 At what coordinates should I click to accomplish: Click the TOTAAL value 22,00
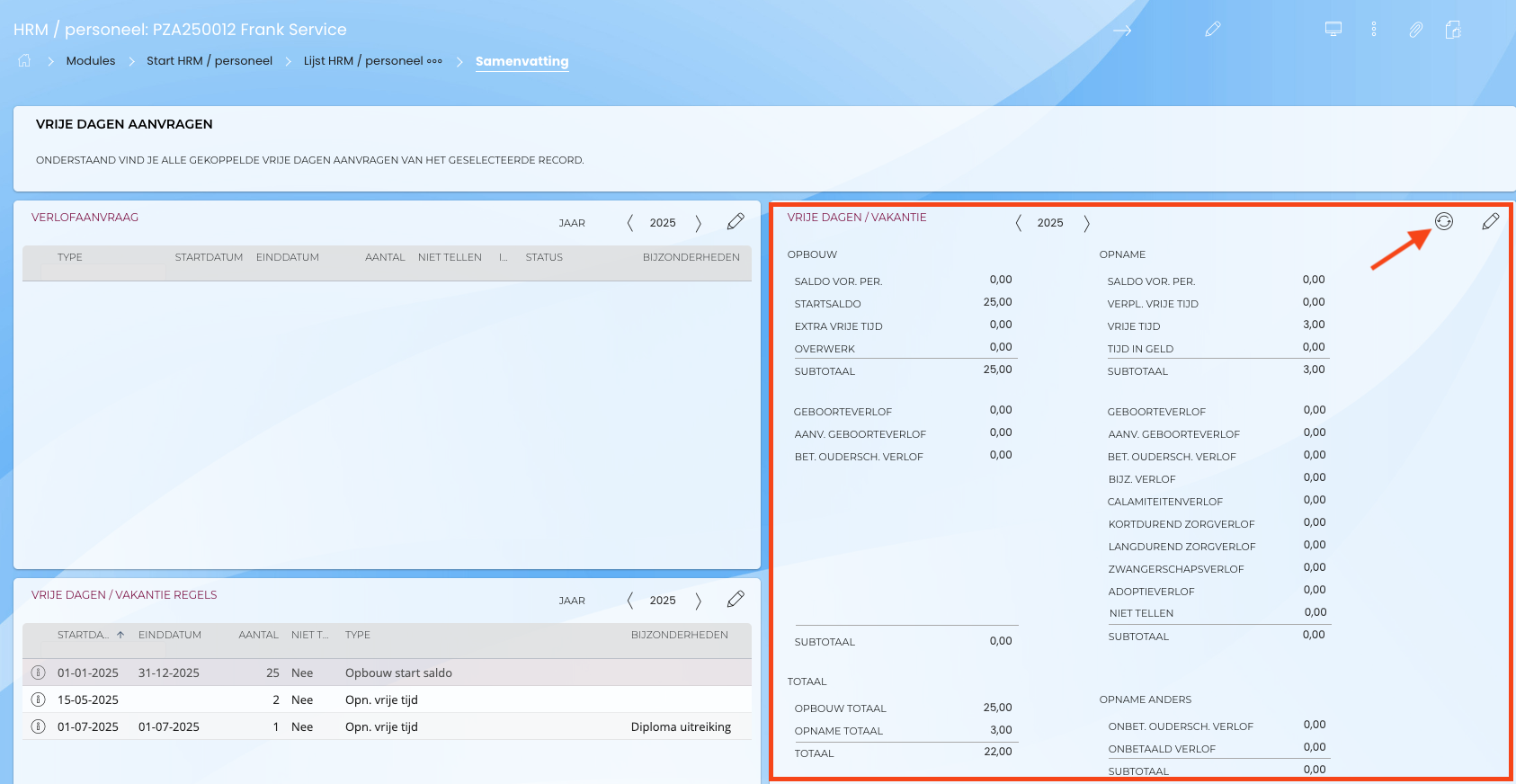[x=997, y=752]
